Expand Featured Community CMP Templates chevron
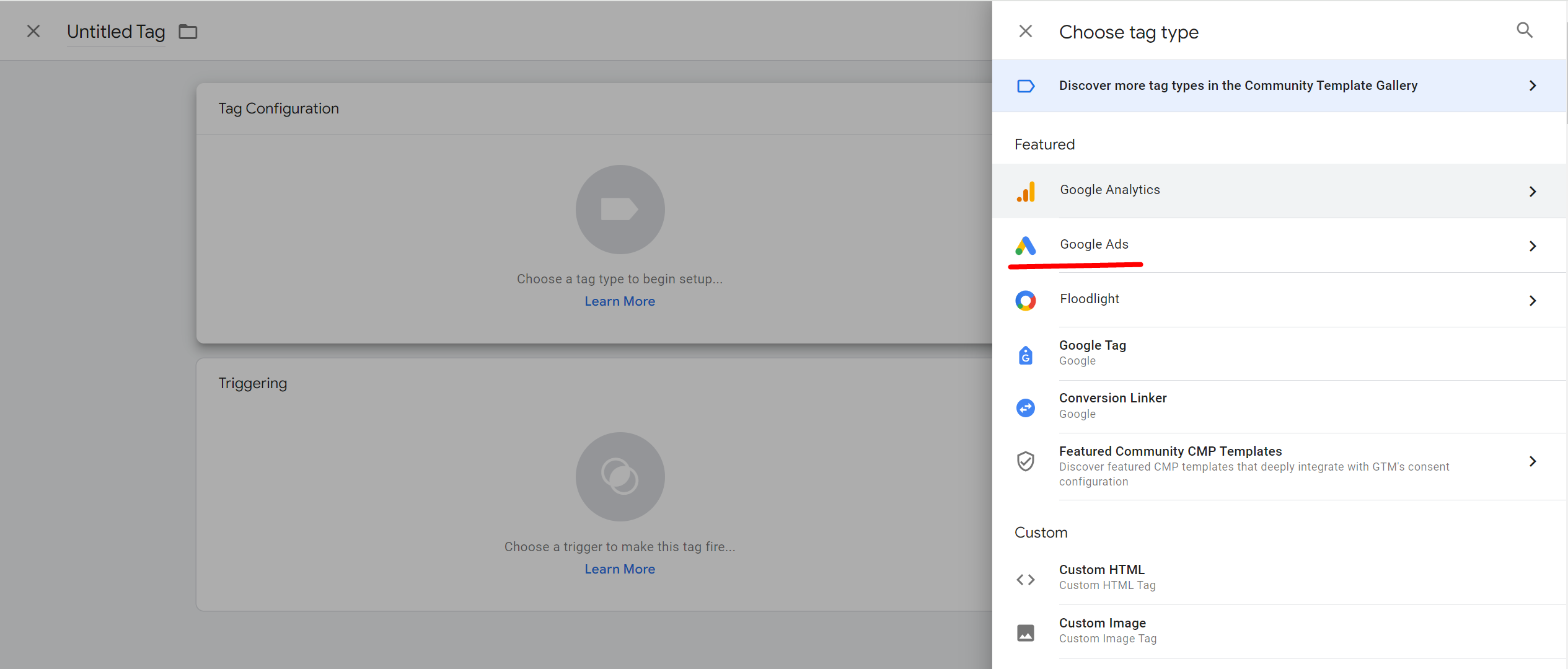Screen dimensions: 1568x669 coord(1532,461)
